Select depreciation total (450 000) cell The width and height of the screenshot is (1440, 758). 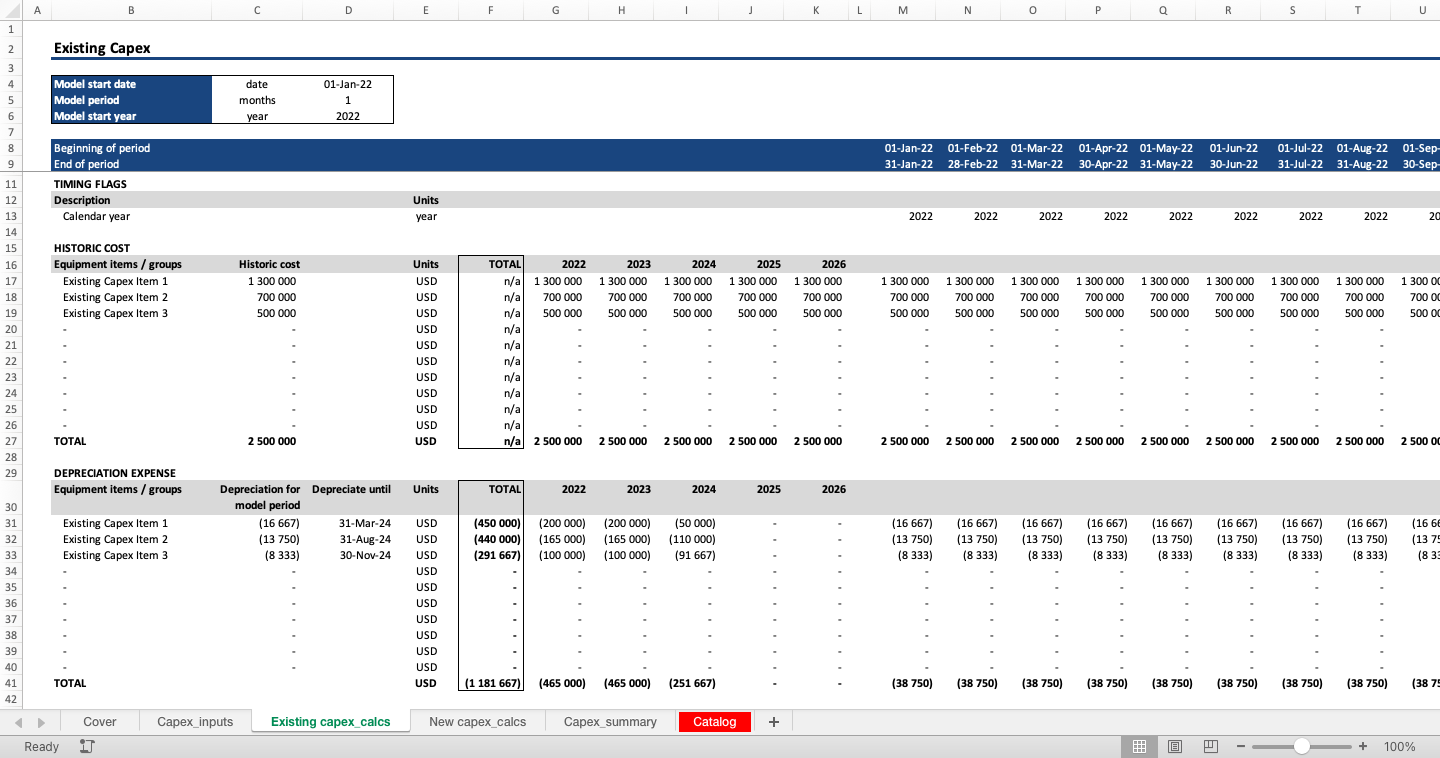point(491,523)
